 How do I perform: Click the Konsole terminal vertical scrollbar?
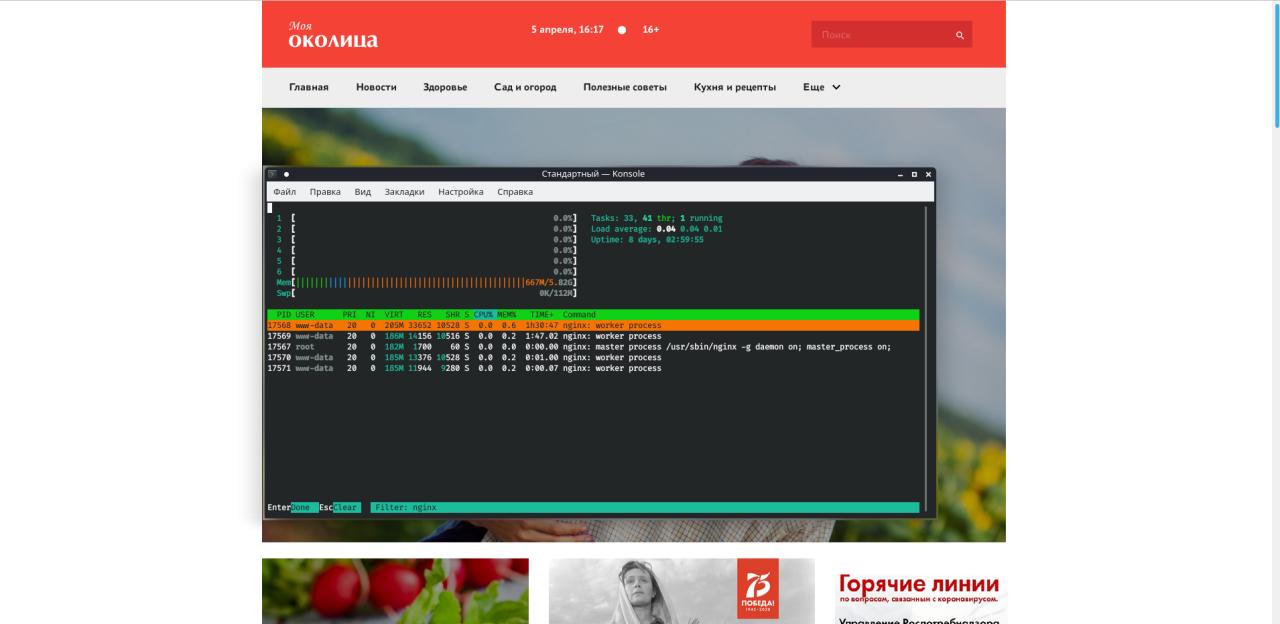927,360
